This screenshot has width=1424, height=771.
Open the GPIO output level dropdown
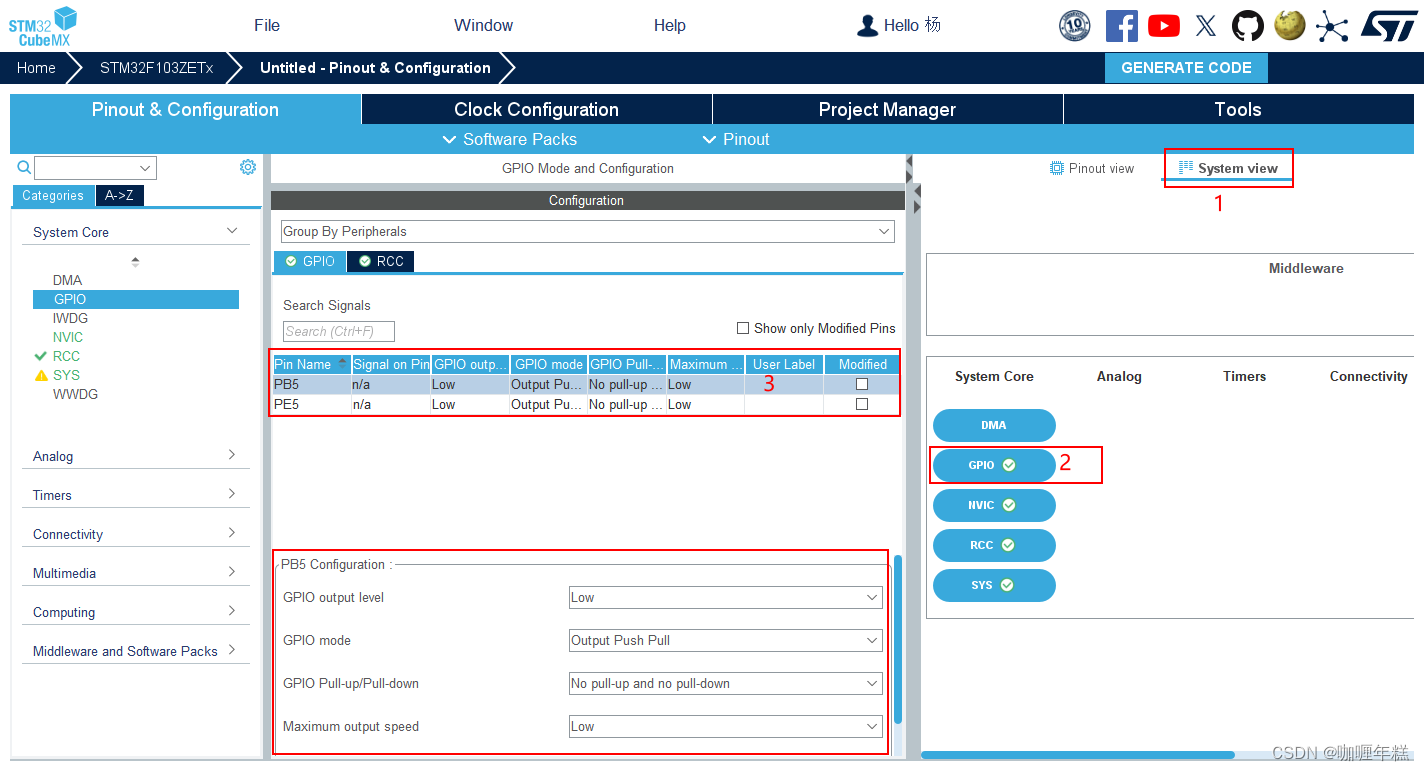pos(725,597)
